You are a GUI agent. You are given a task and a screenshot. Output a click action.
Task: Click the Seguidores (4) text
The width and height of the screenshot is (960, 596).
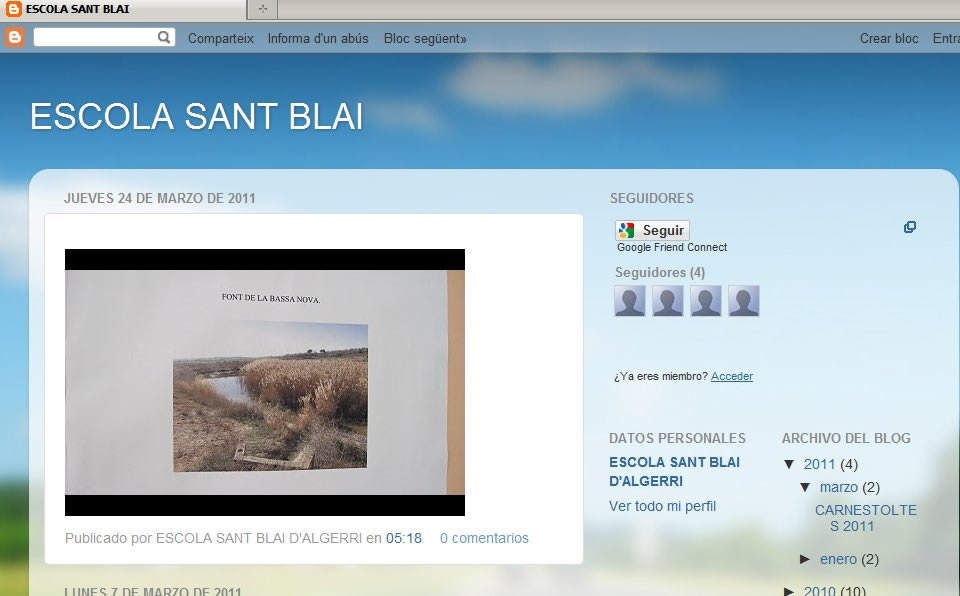[660, 273]
